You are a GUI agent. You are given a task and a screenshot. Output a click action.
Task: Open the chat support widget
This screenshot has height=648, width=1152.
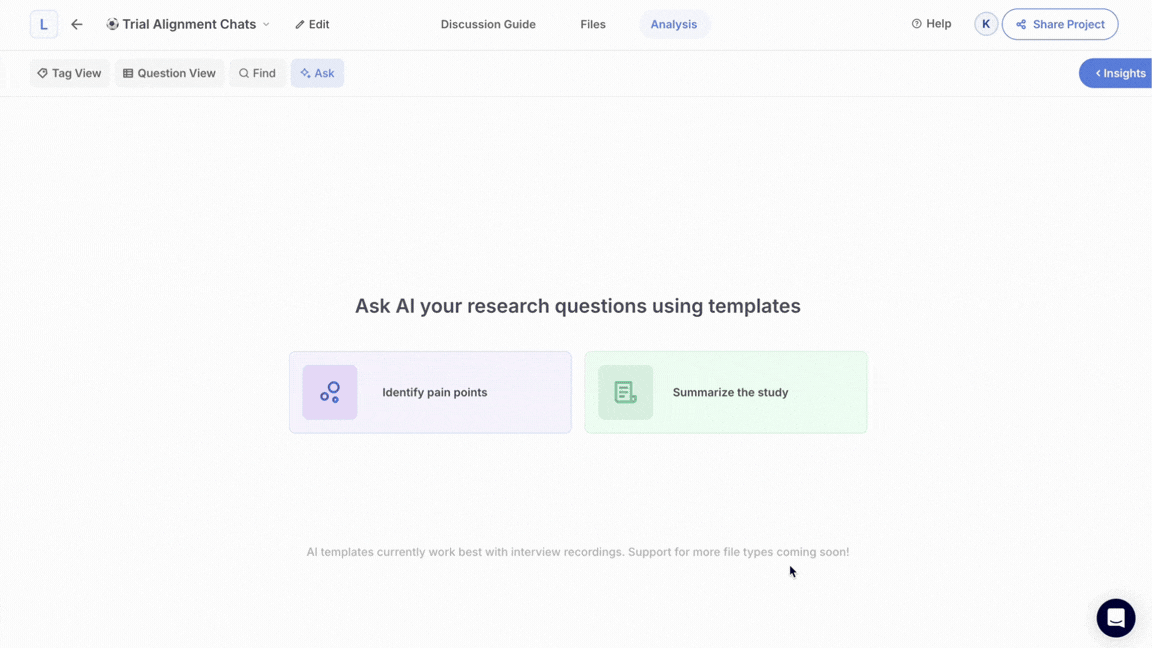click(x=1115, y=618)
